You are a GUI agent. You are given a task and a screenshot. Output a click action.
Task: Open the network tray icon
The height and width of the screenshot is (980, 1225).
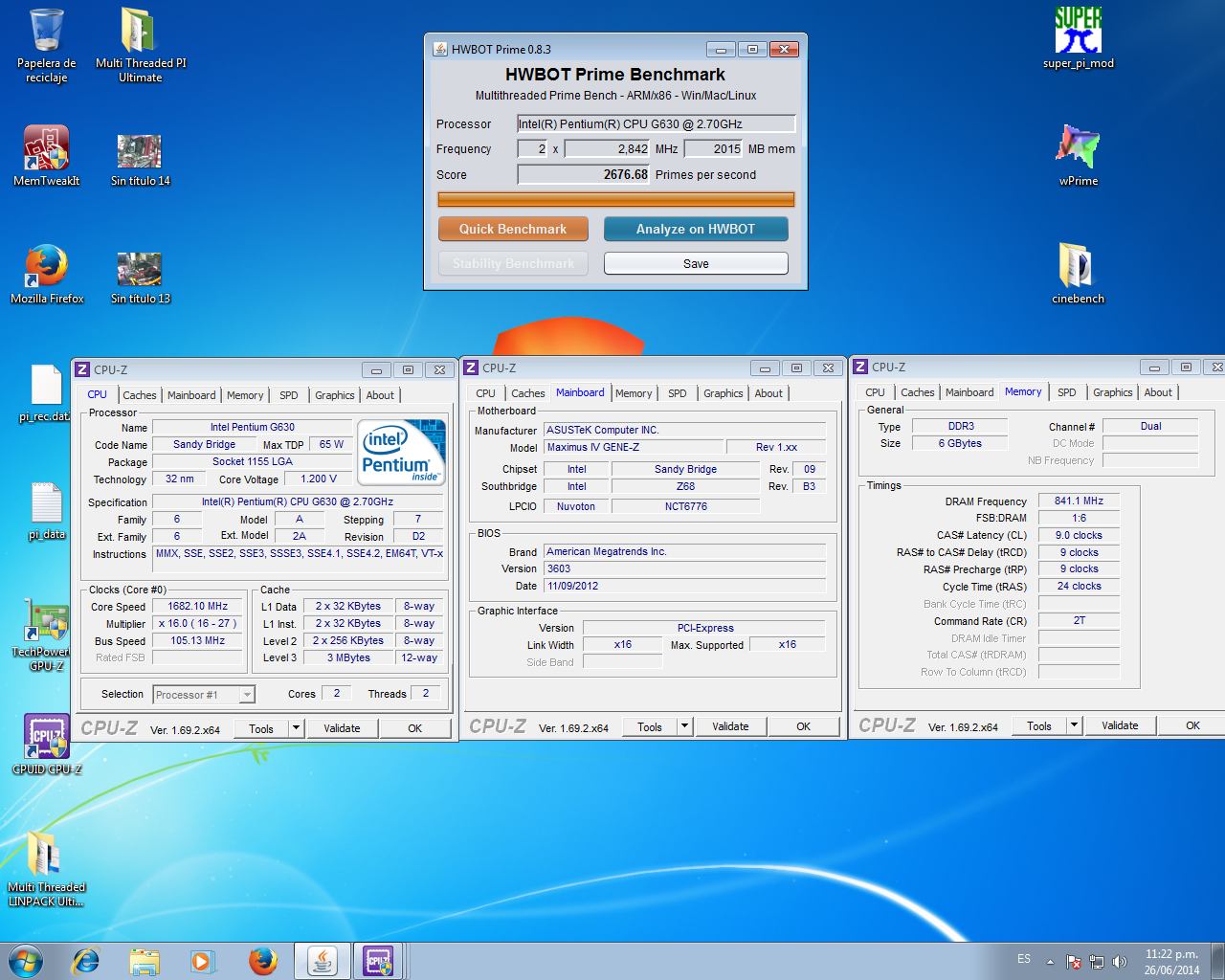(x=1097, y=962)
